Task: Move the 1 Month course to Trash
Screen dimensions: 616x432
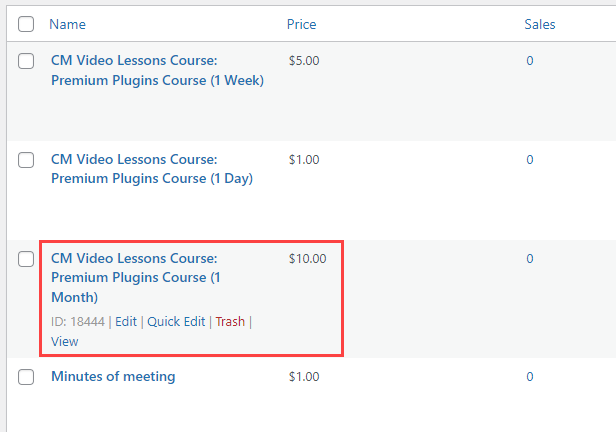Action: [x=230, y=322]
